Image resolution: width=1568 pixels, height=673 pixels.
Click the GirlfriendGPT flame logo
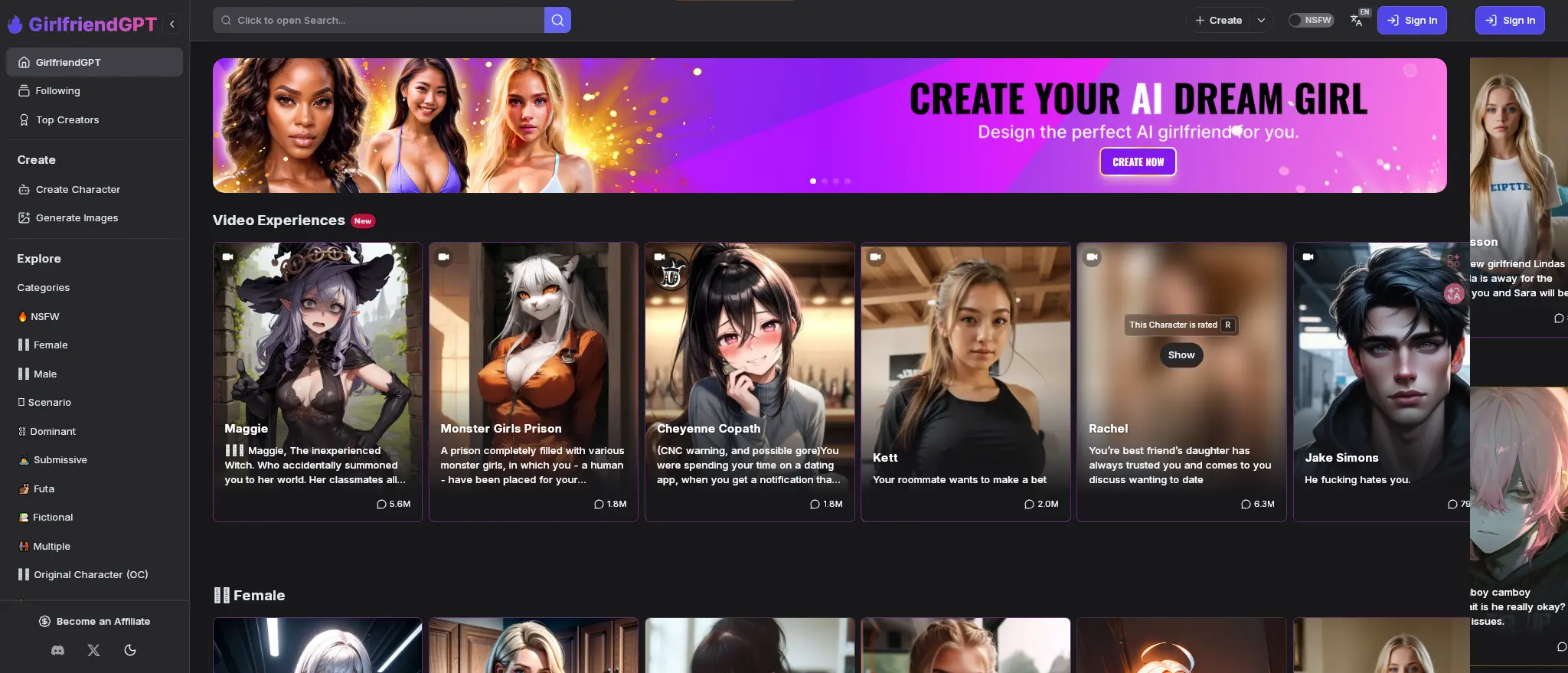click(15, 25)
